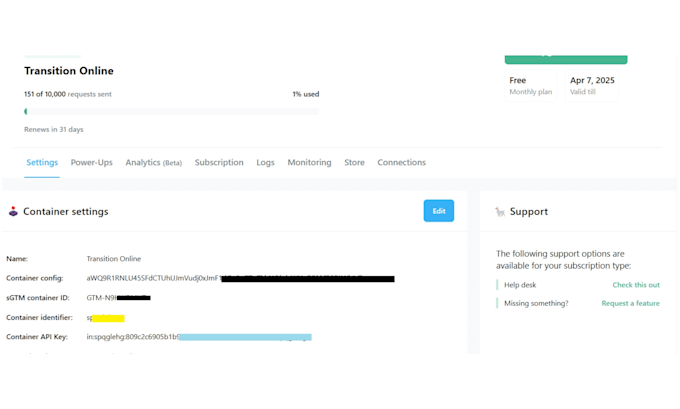
Task: Select the Container API Key value
Action: pyautogui.click(x=199, y=337)
